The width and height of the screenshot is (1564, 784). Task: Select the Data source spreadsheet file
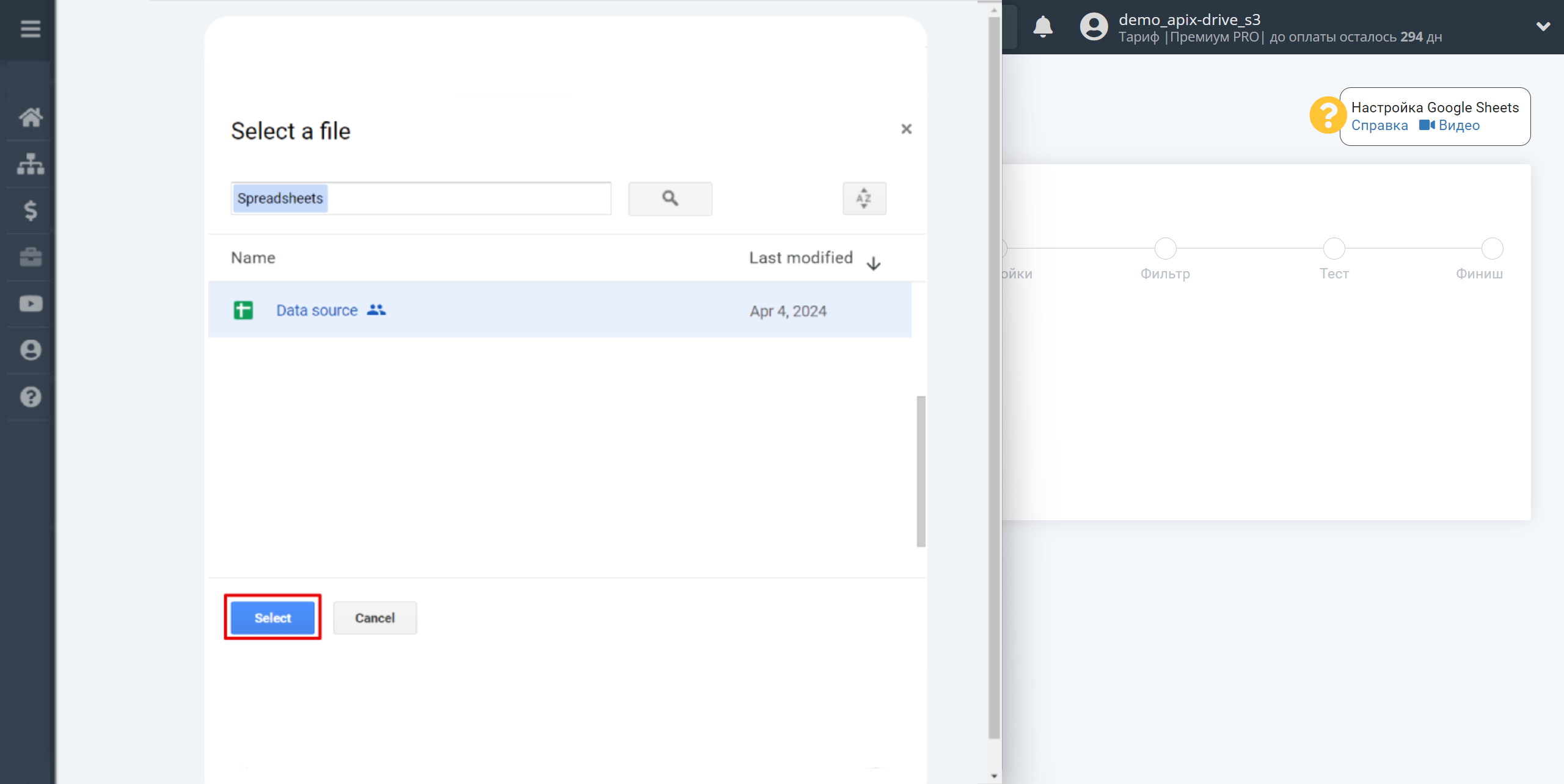[x=316, y=310]
